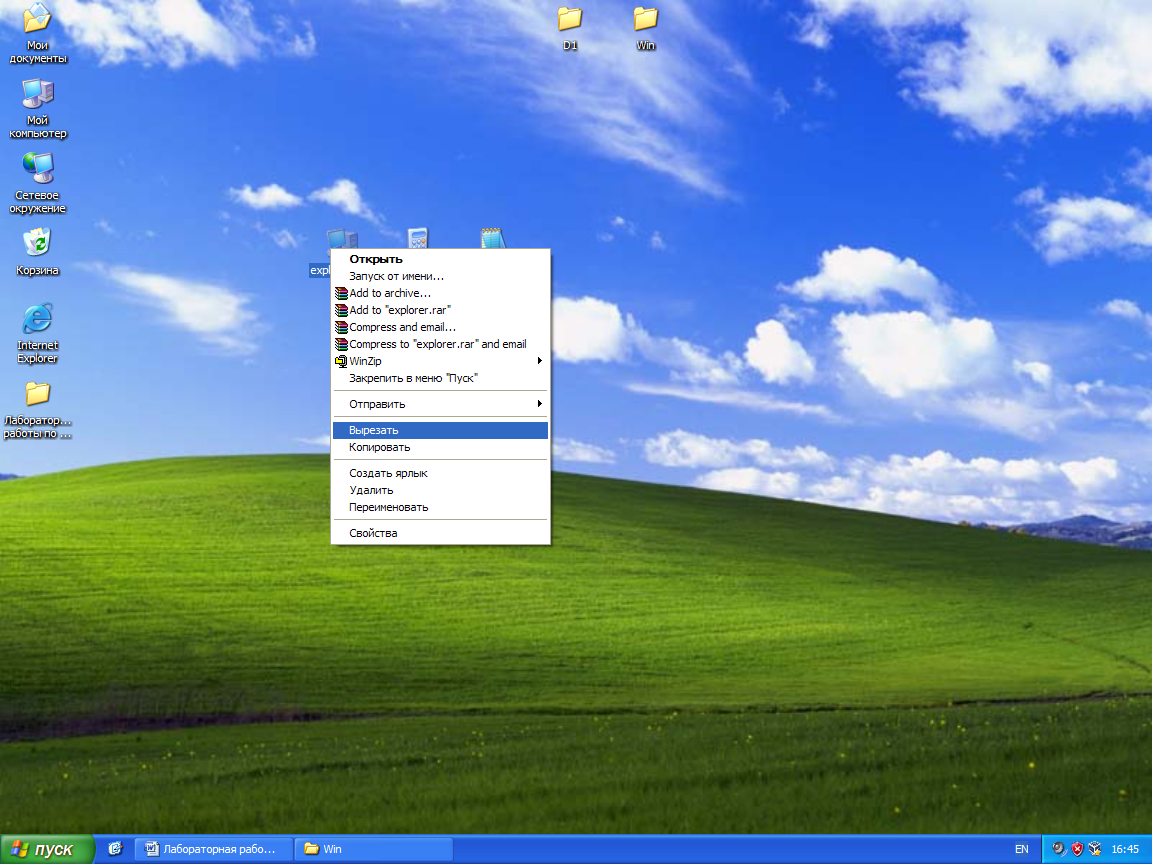Switch to Лабораторная рабо... taskbar window

click(213, 849)
